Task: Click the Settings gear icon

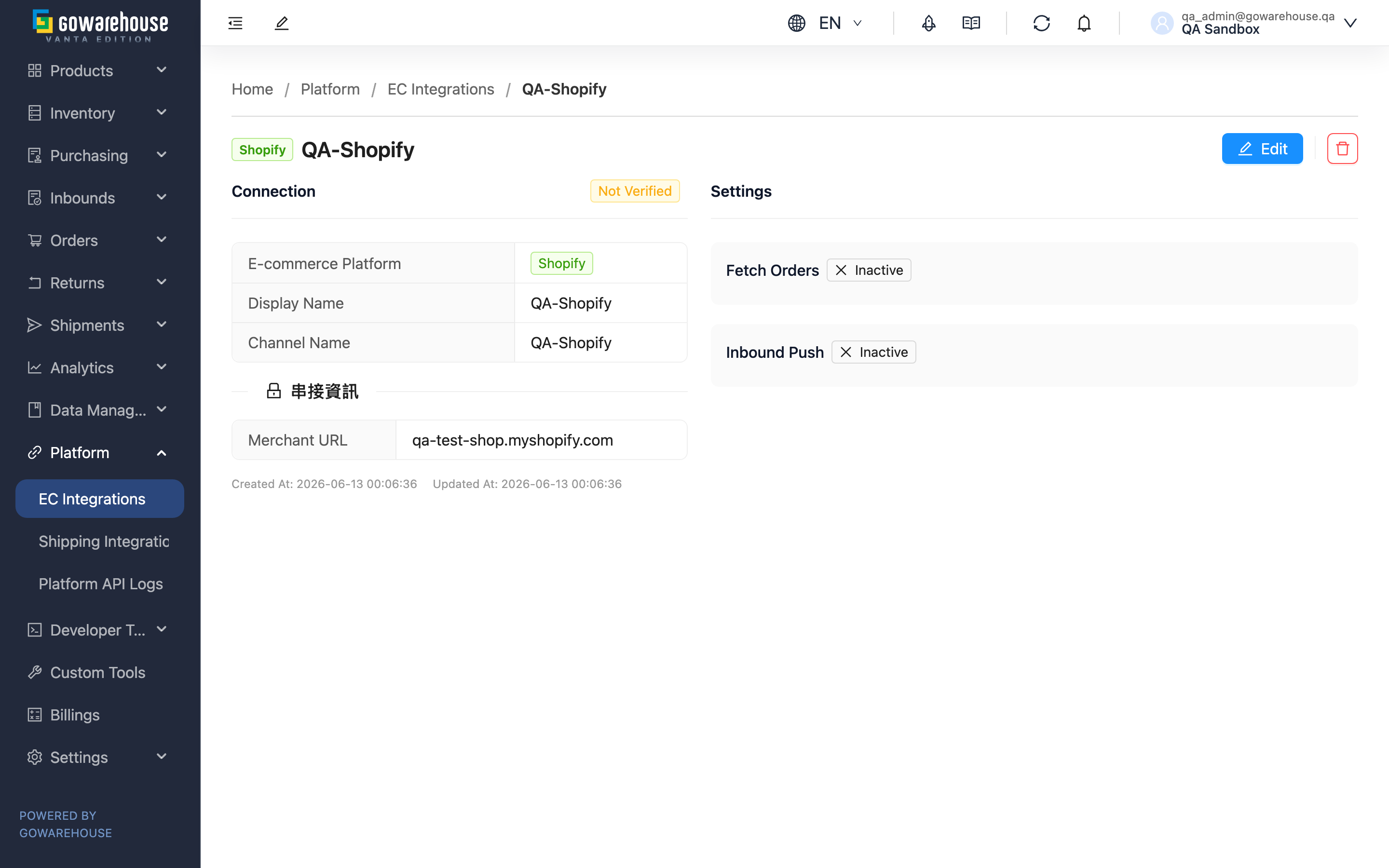Action: point(34,757)
